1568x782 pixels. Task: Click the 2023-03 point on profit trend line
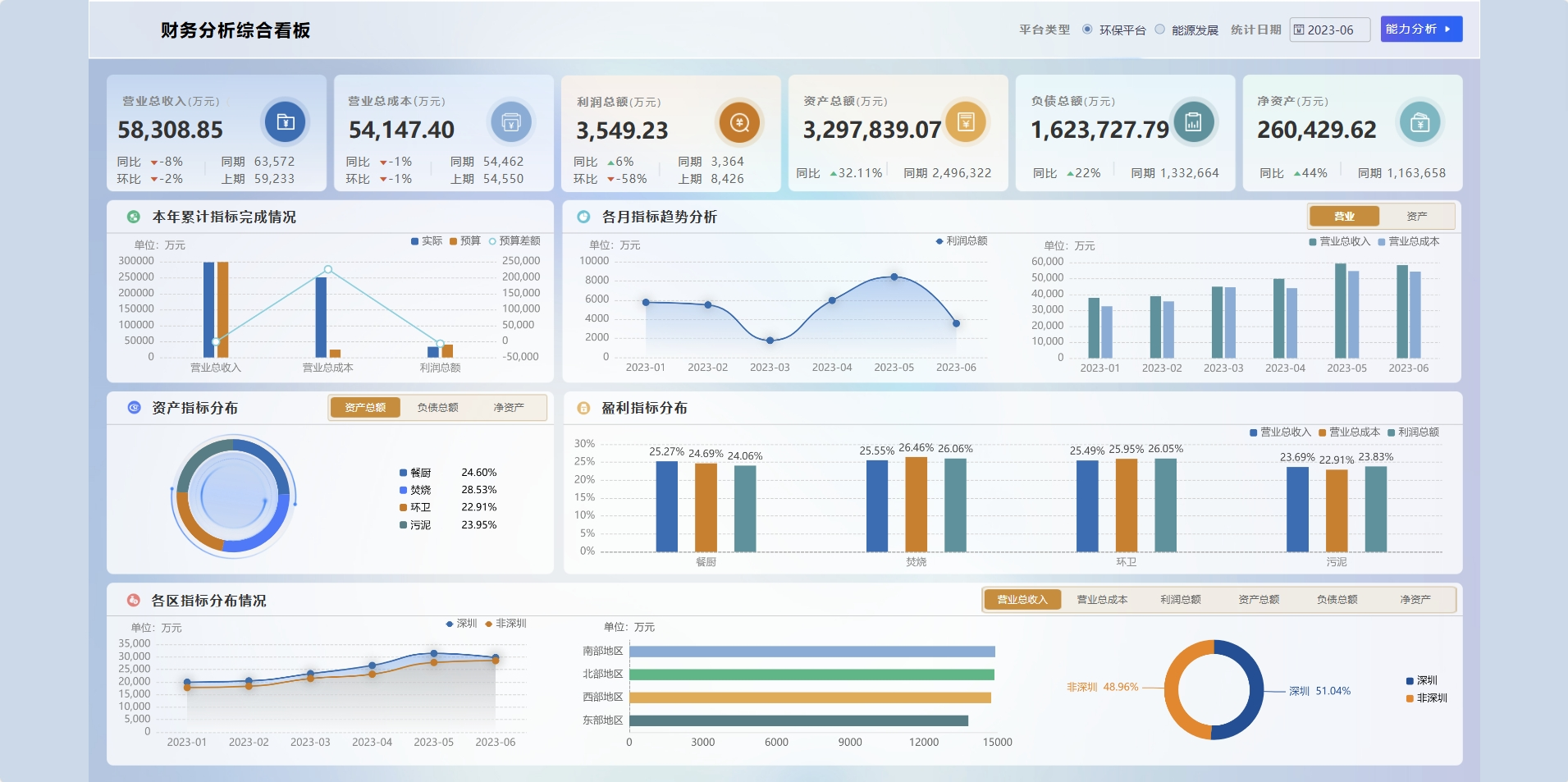click(770, 340)
